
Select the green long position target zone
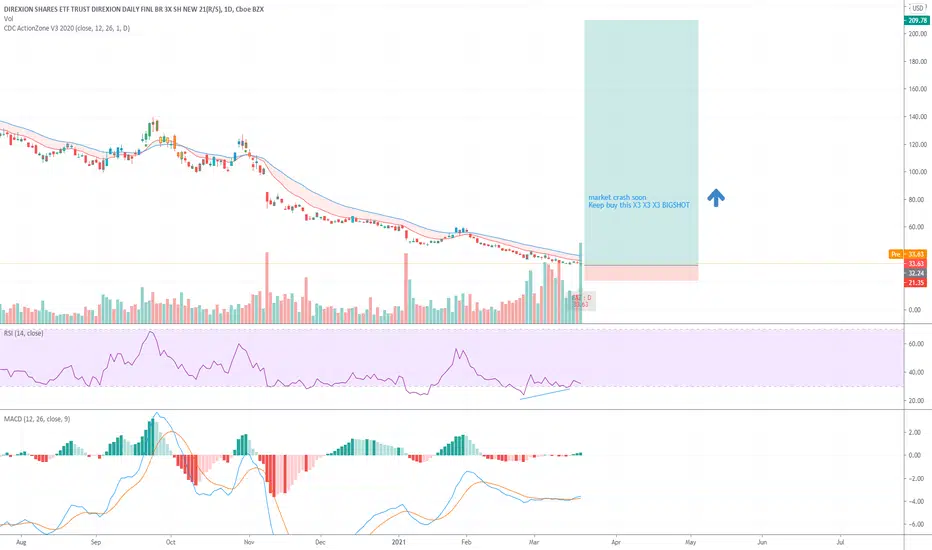641,143
